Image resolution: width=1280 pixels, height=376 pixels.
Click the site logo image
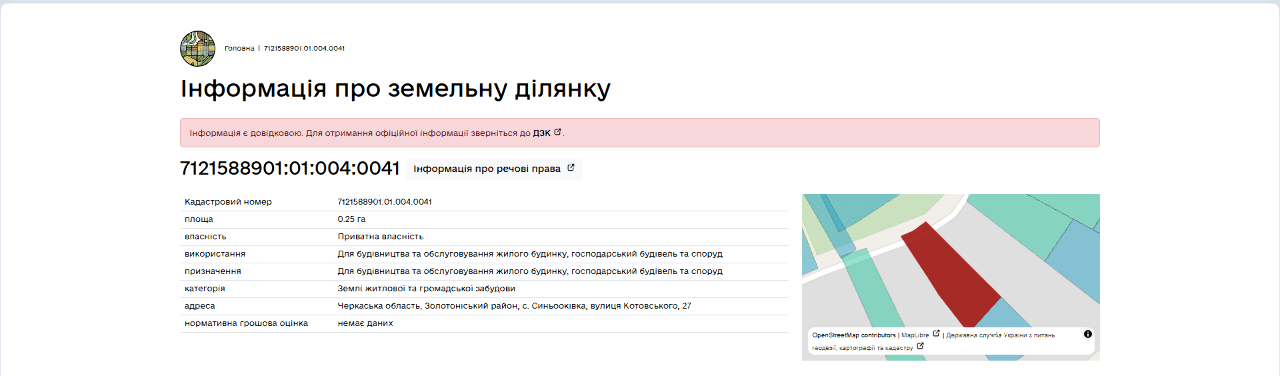click(197, 48)
